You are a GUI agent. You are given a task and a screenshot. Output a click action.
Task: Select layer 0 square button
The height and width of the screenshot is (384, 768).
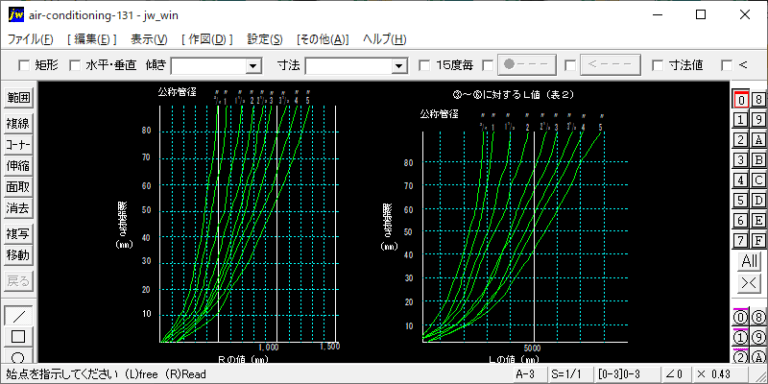coord(741,100)
